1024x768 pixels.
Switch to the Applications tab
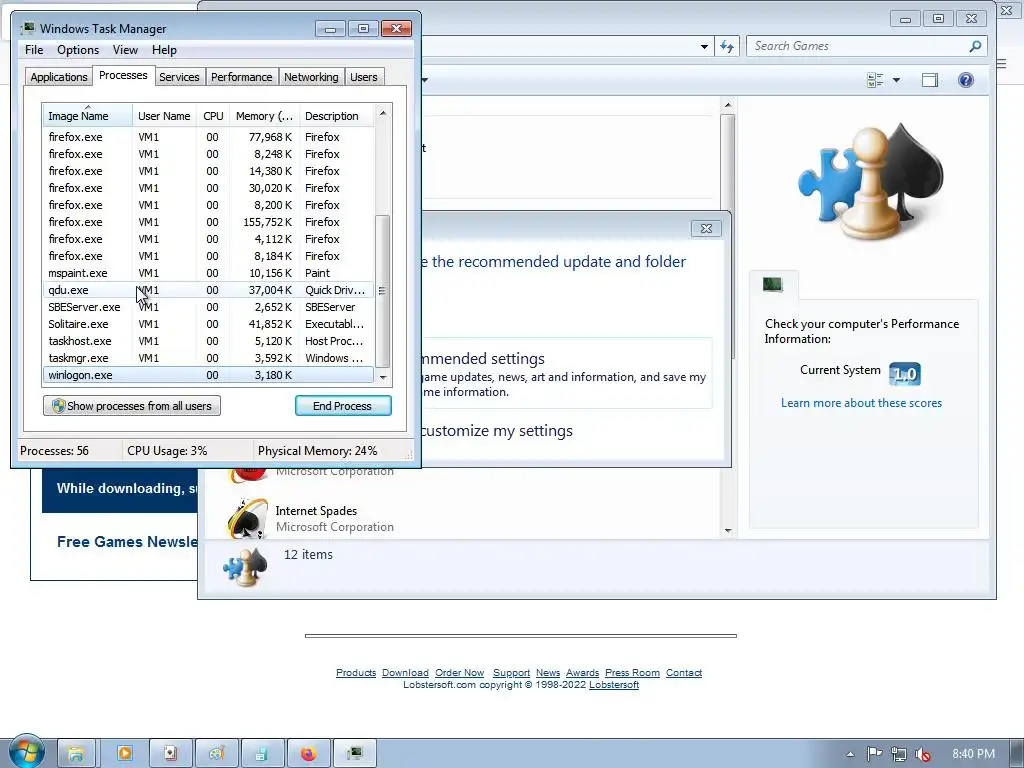pos(59,77)
